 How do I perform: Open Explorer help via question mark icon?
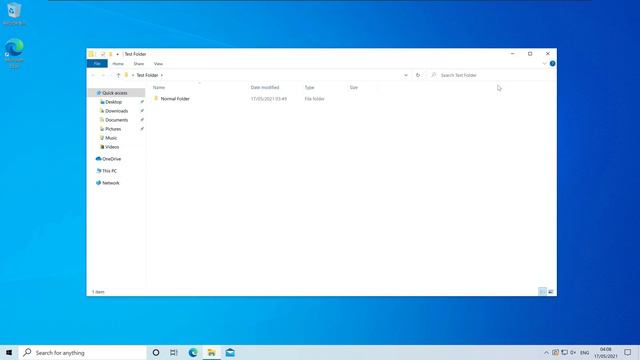pyautogui.click(x=552, y=64)
